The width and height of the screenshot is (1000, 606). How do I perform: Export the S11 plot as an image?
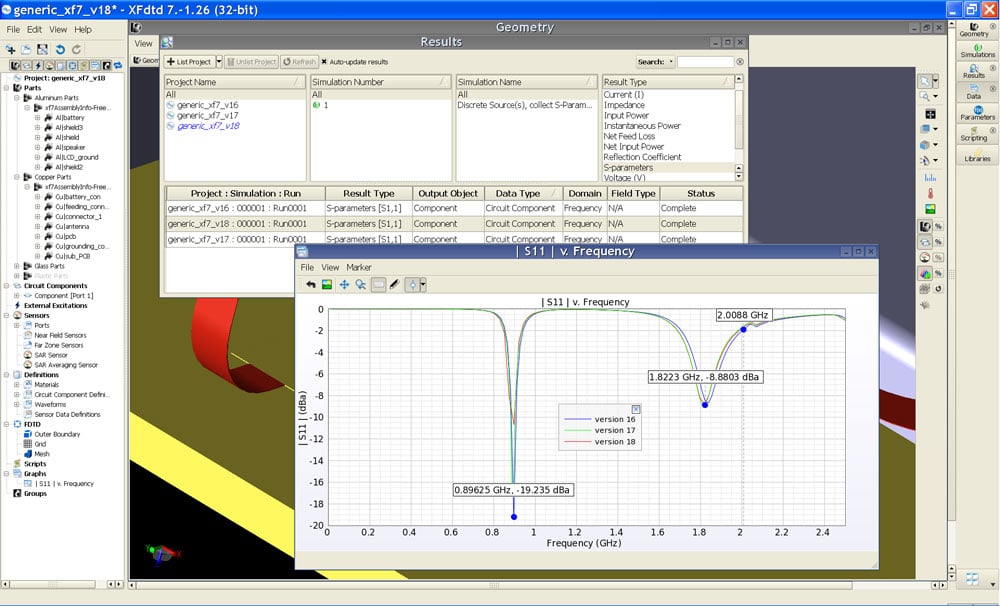click(327, 285)
